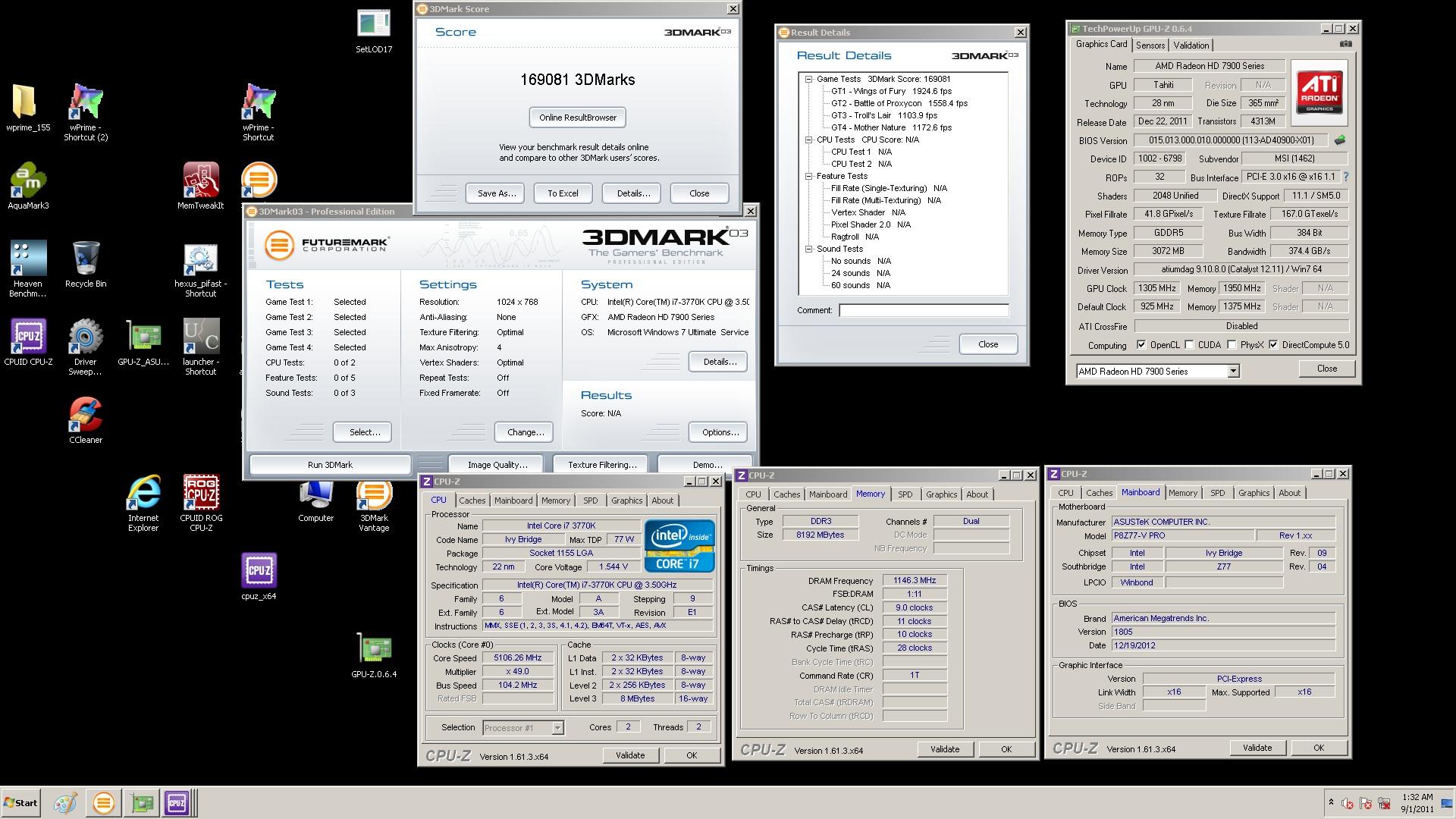Collapse the CPU Tests tree node
Image resolution: width=1456 pixels, height=819 pixels.
click(x=809, y=140)
